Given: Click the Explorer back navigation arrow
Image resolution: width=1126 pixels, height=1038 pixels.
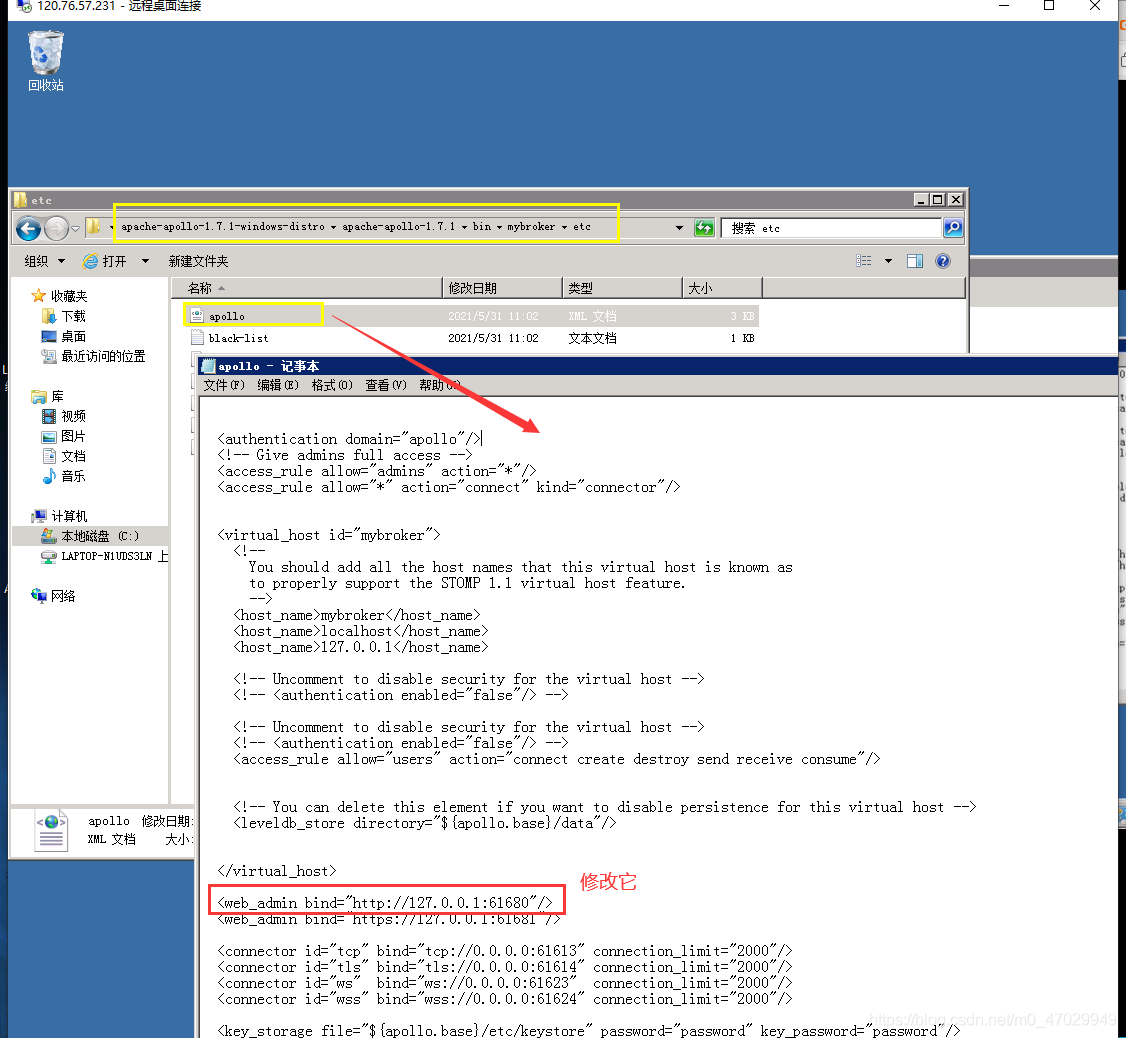Looking at the screenshot, I should 29,228.
